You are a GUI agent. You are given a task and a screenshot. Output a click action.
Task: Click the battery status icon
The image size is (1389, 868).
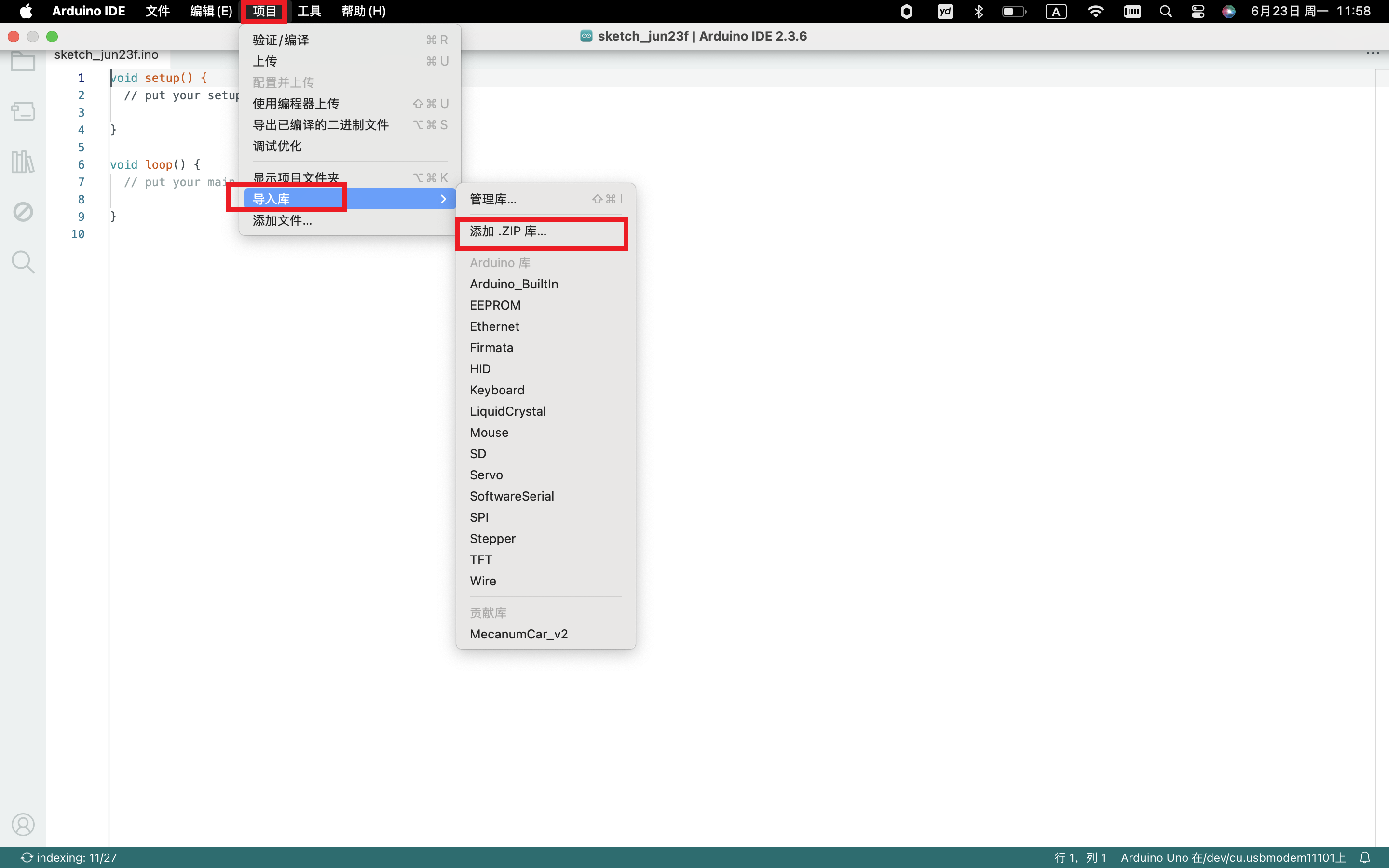(x=1014, y=12)
